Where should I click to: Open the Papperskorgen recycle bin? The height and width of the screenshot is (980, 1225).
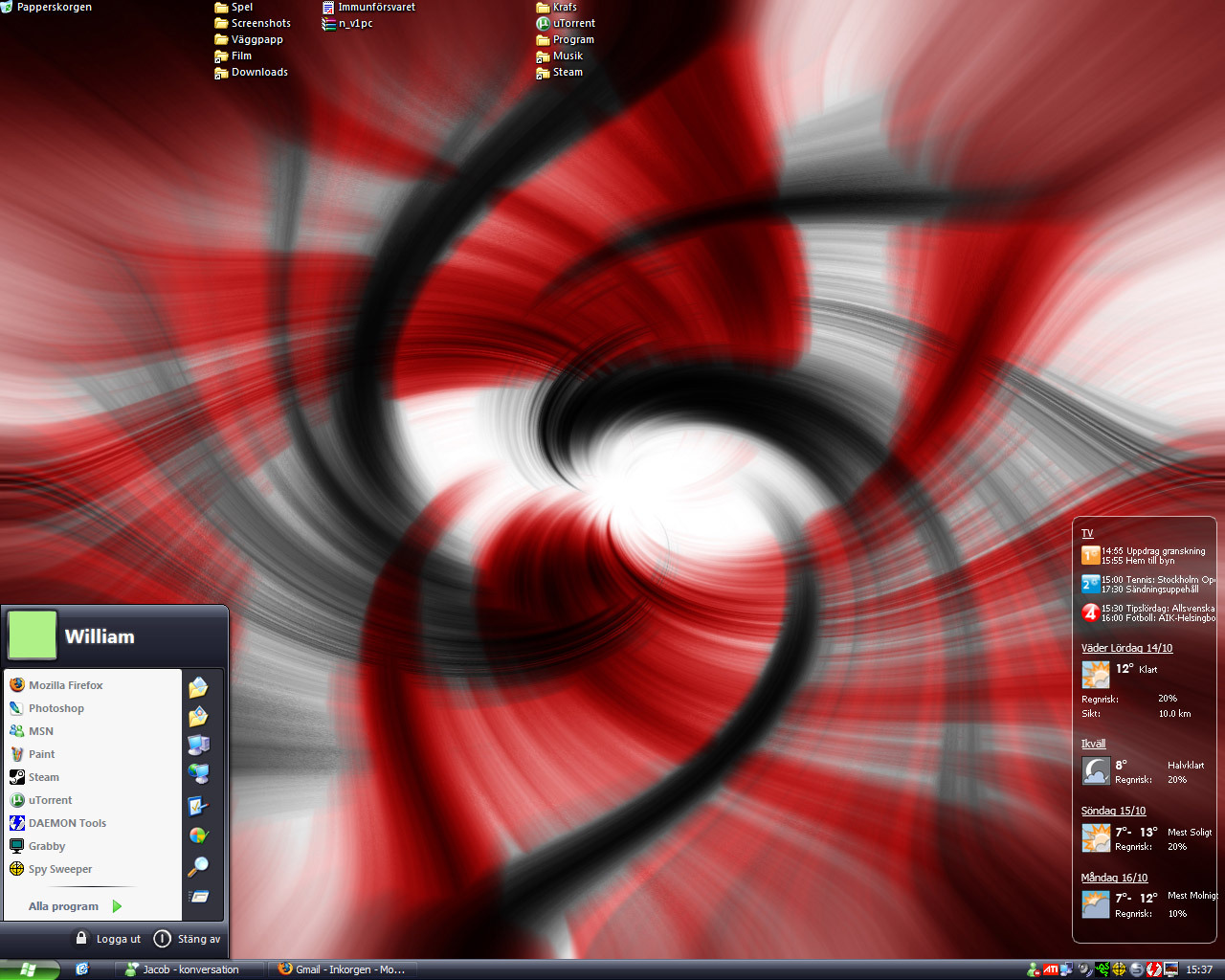click(47, 7)
